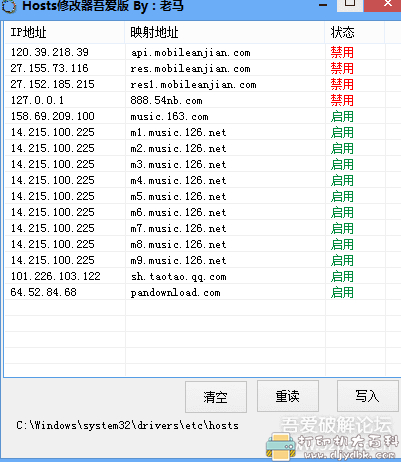401x462 pixels.
Task: Click 禁用 status of api.mobileanjian.com
Action: point(342,52)
